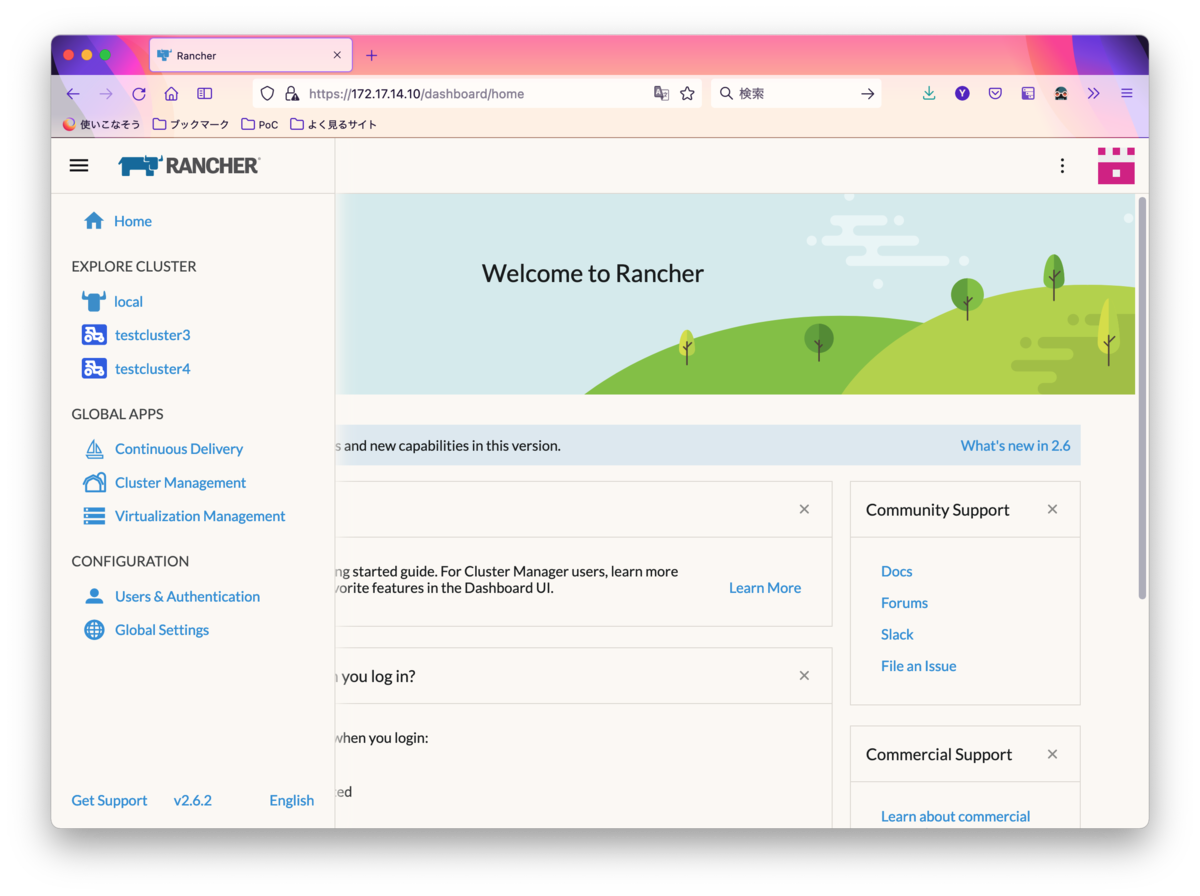Open the よく見るサイト bookmarks folder

(x=333, y=124)
